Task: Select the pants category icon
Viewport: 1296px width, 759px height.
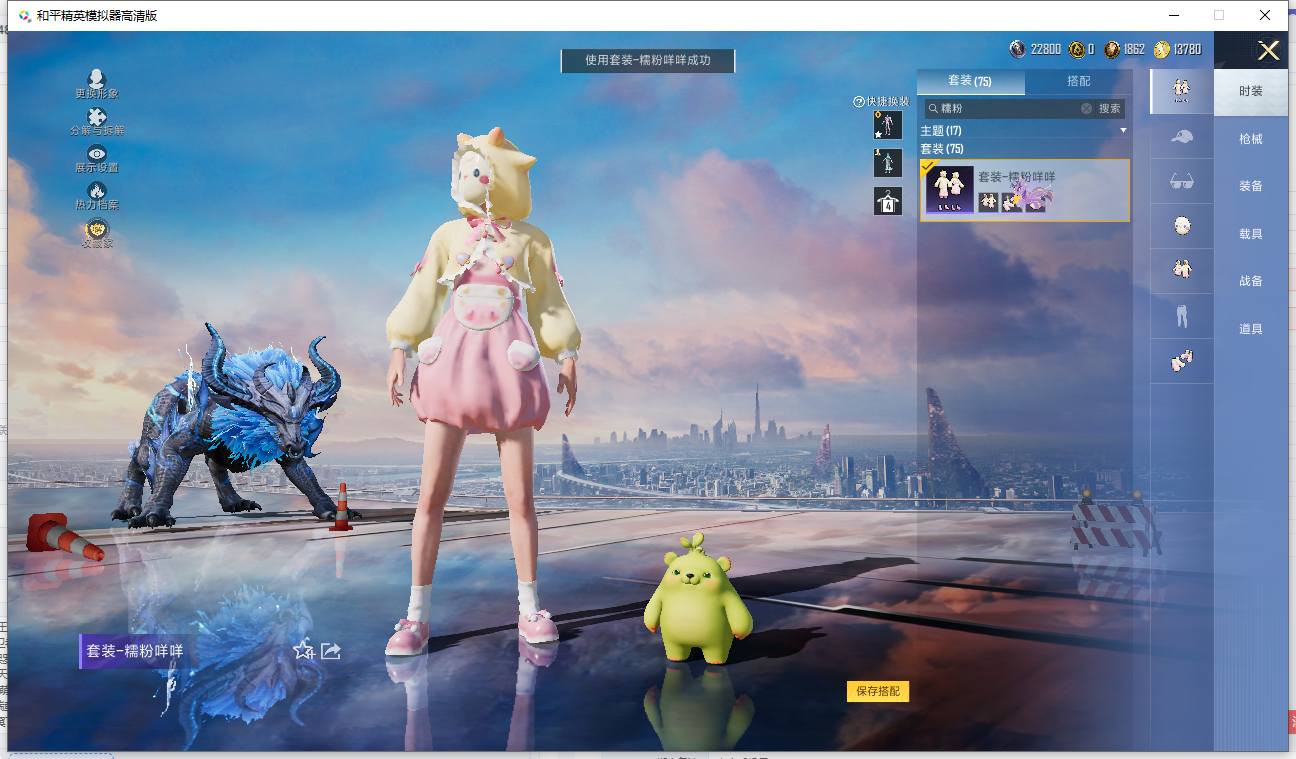Action: [x=1181, y=316]
